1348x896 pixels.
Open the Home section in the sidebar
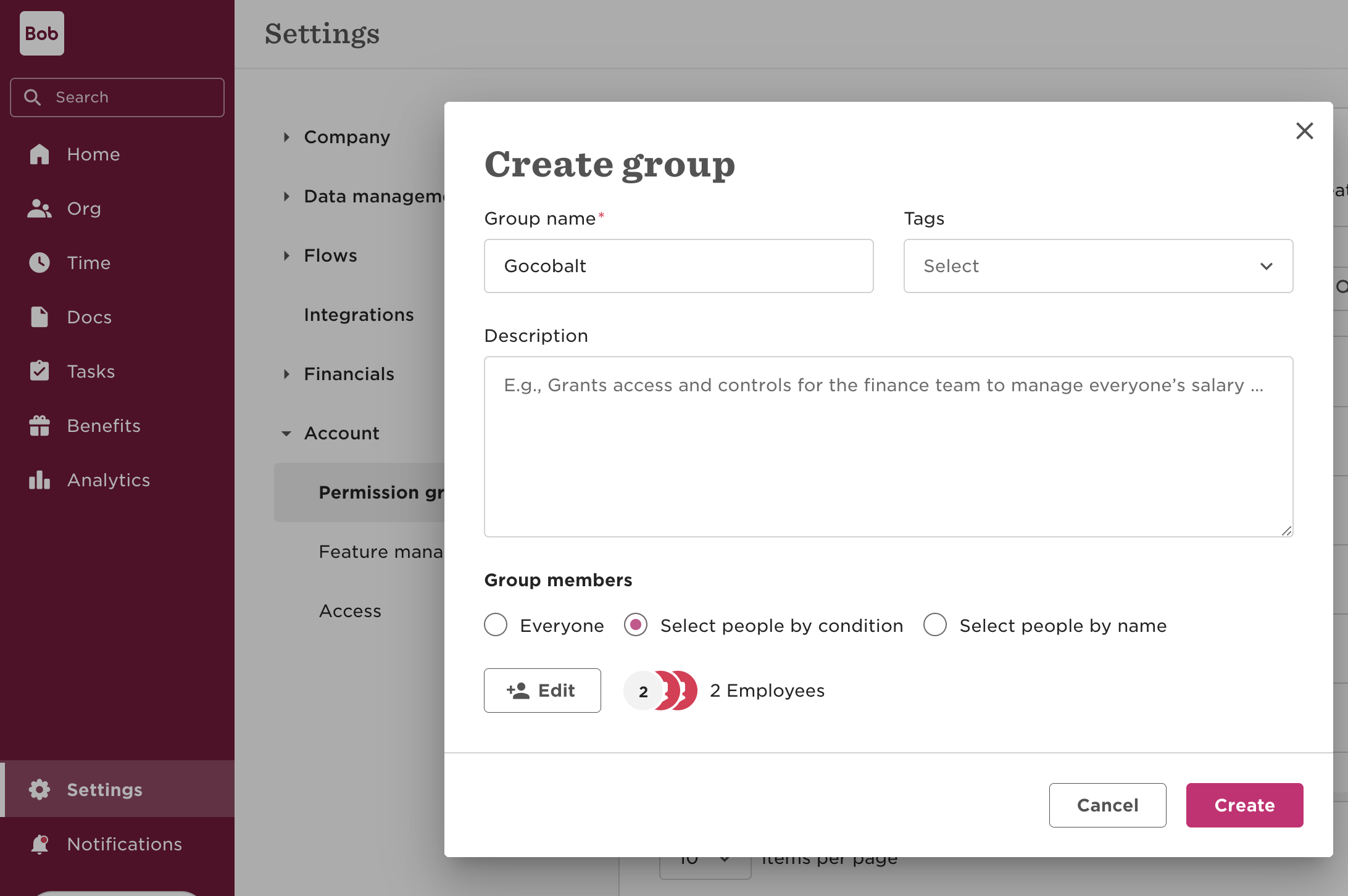[93, 154]
